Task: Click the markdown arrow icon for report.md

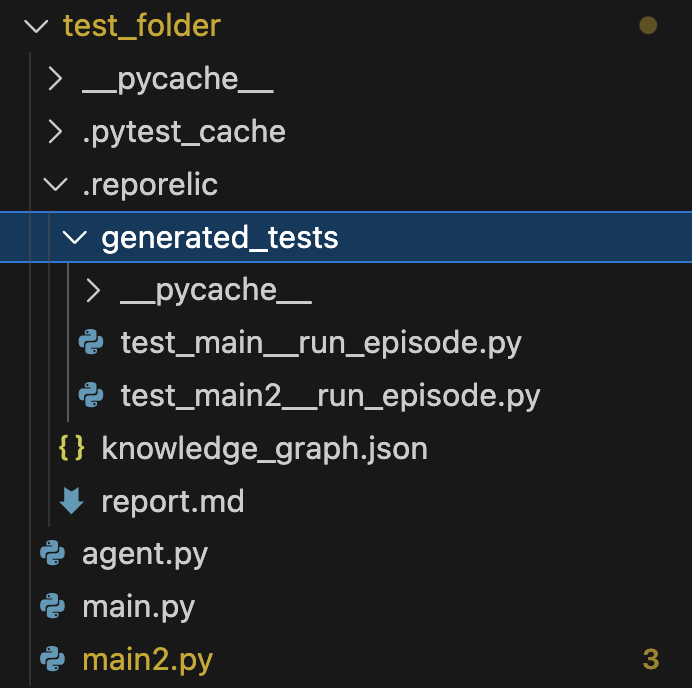Action: (71, 501)
